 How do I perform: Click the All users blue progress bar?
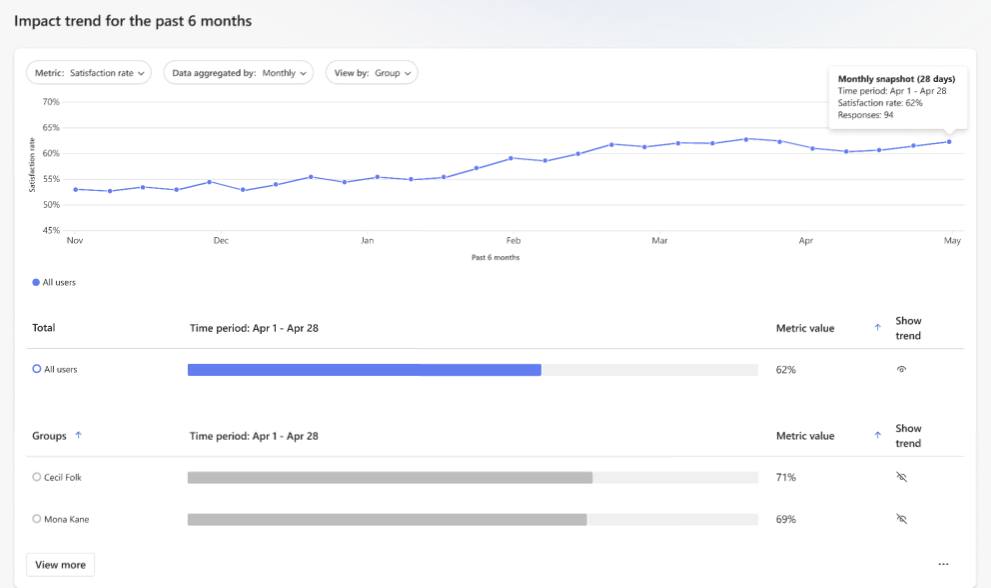coord(364,370)
